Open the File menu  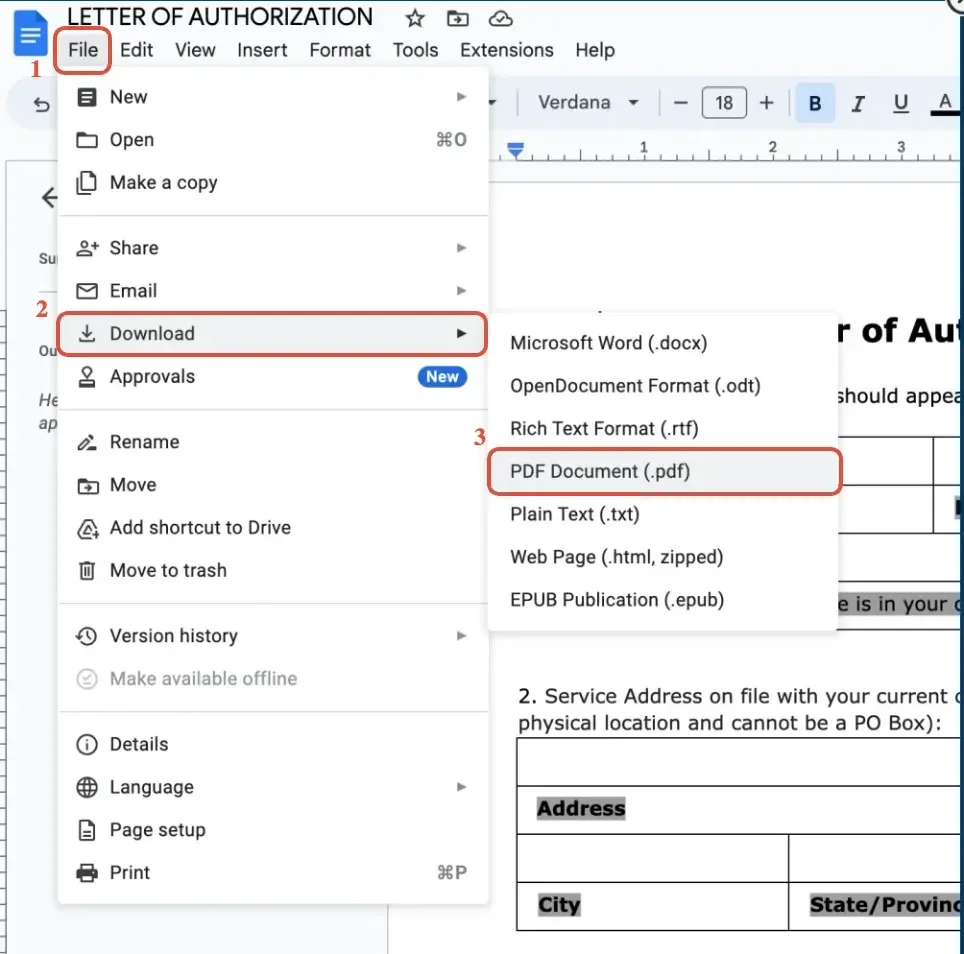(x=83, y=50)
